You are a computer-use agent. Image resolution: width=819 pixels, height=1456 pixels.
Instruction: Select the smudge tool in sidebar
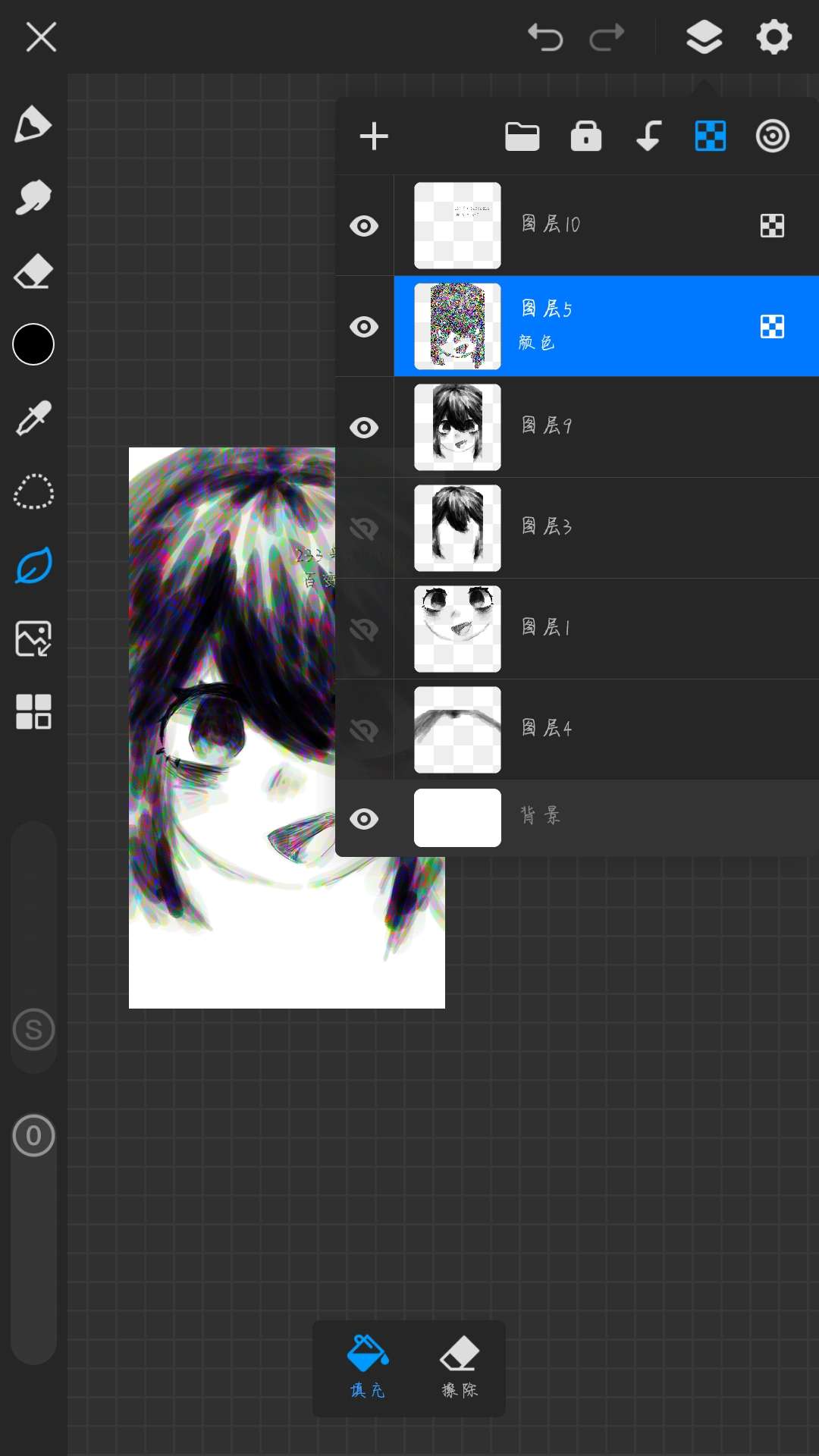(x=33, y=198)
